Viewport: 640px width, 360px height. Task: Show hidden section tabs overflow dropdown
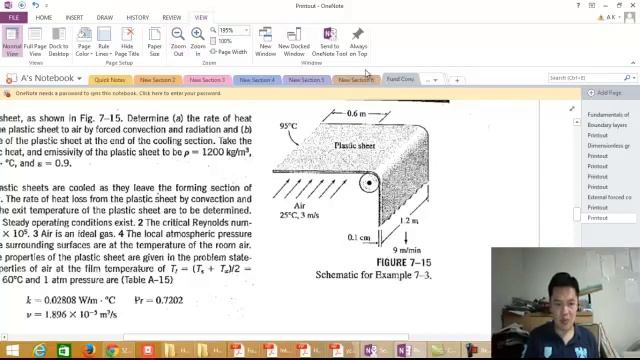(x=432, y=80)
